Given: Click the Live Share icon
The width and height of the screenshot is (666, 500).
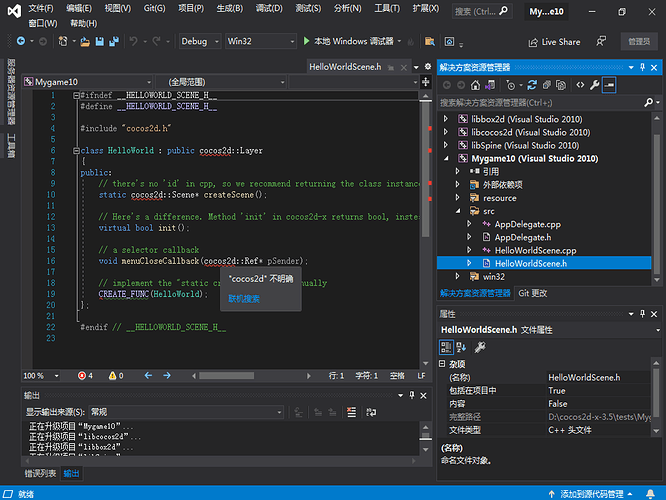Looking at the screenshot, I should pos(531,42).
